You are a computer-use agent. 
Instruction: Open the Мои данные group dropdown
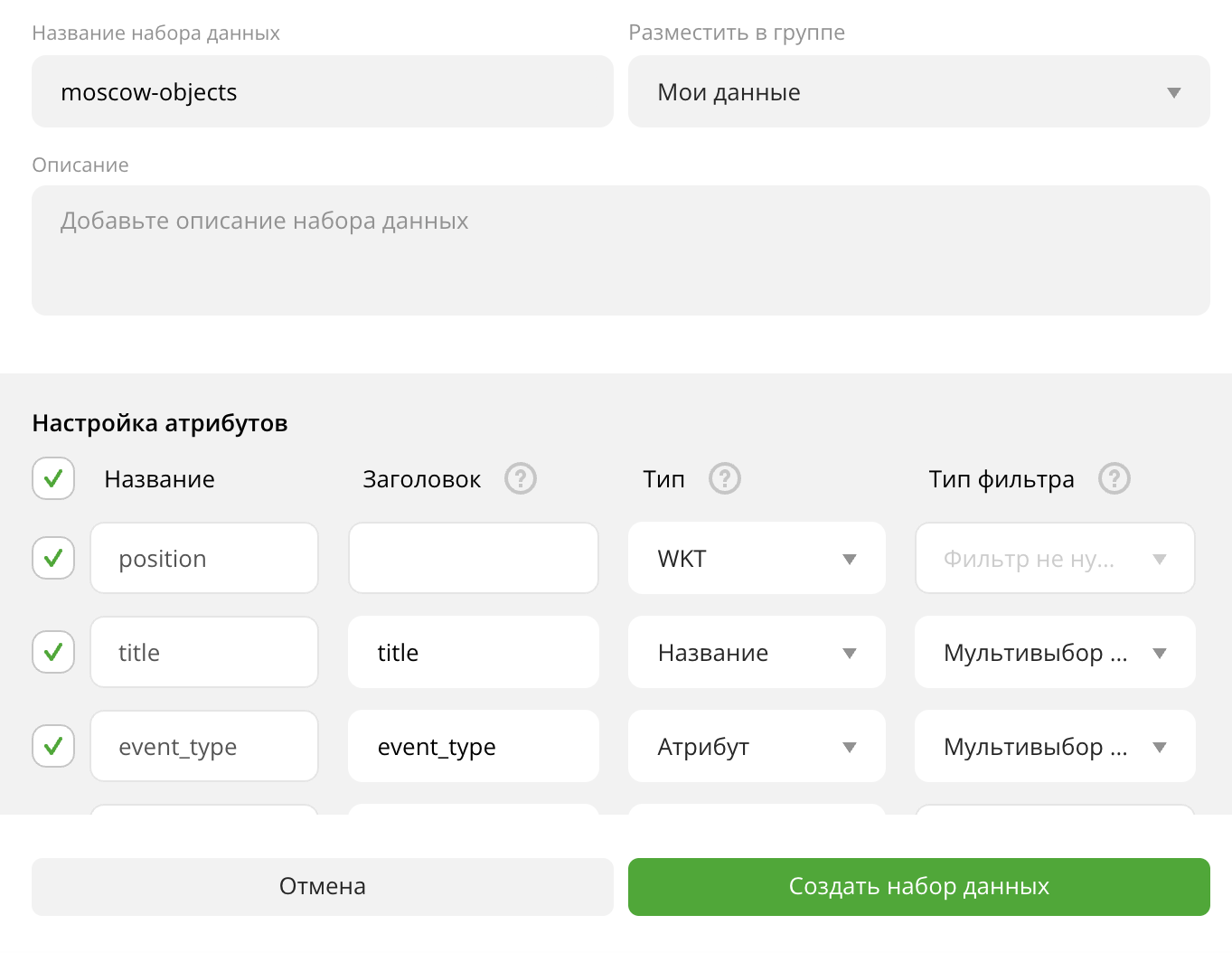(x=918, y=91)
